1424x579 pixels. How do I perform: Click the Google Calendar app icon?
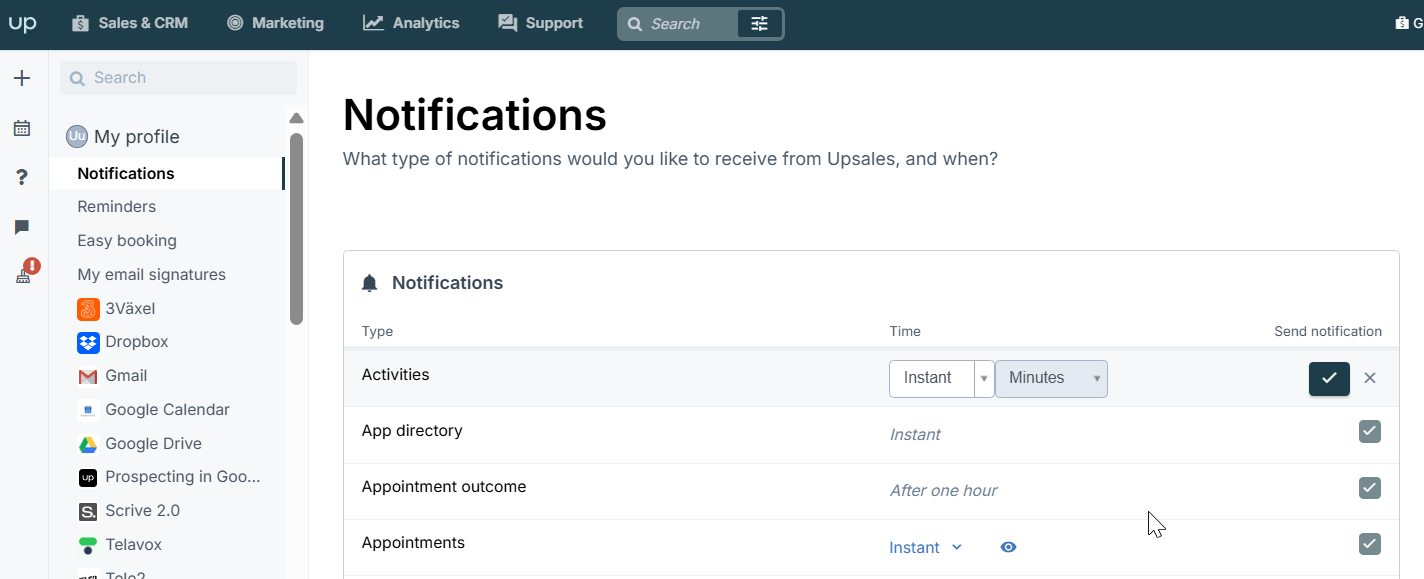[x=88, y=410]
